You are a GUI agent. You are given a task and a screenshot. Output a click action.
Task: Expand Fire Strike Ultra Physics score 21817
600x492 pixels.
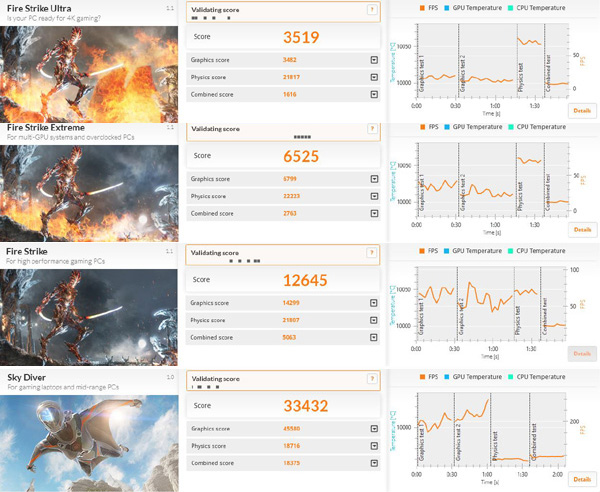pyautogui.click(x=374, y=77)
